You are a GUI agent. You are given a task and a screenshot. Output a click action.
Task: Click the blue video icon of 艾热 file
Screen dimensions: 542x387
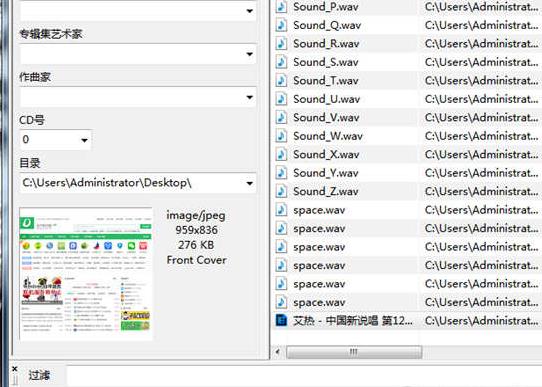(x=281, y=321)
